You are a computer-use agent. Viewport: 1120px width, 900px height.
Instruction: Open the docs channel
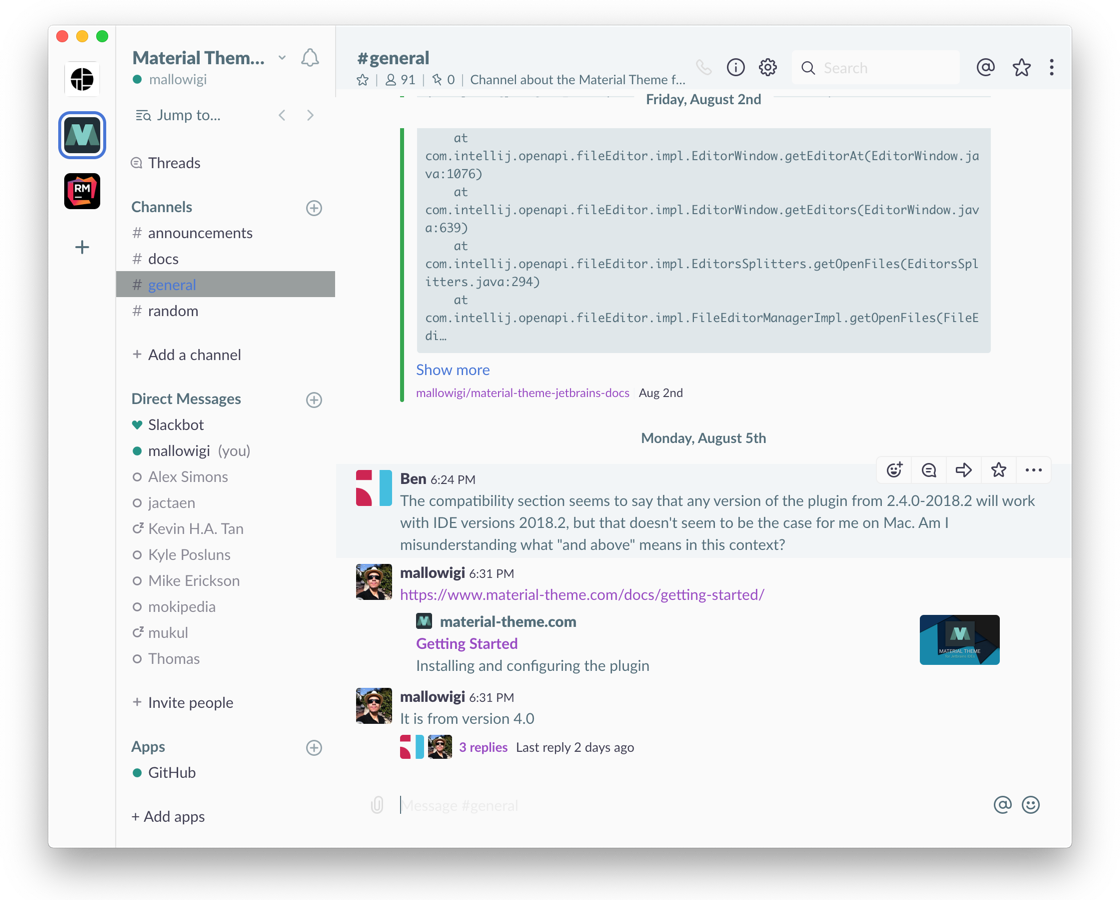[225, 259]
